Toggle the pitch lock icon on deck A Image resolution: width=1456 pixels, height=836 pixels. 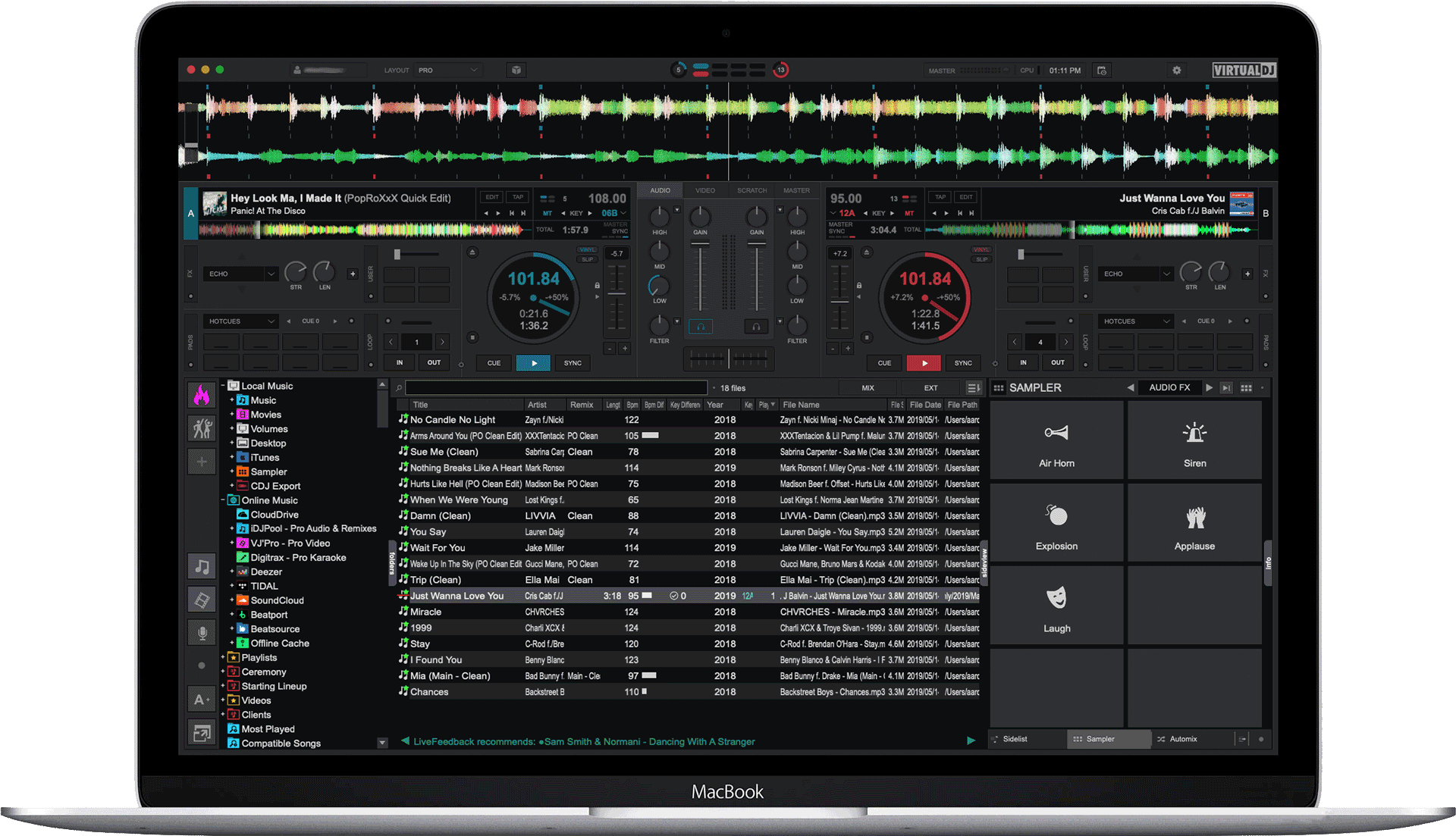coord(598,286)
